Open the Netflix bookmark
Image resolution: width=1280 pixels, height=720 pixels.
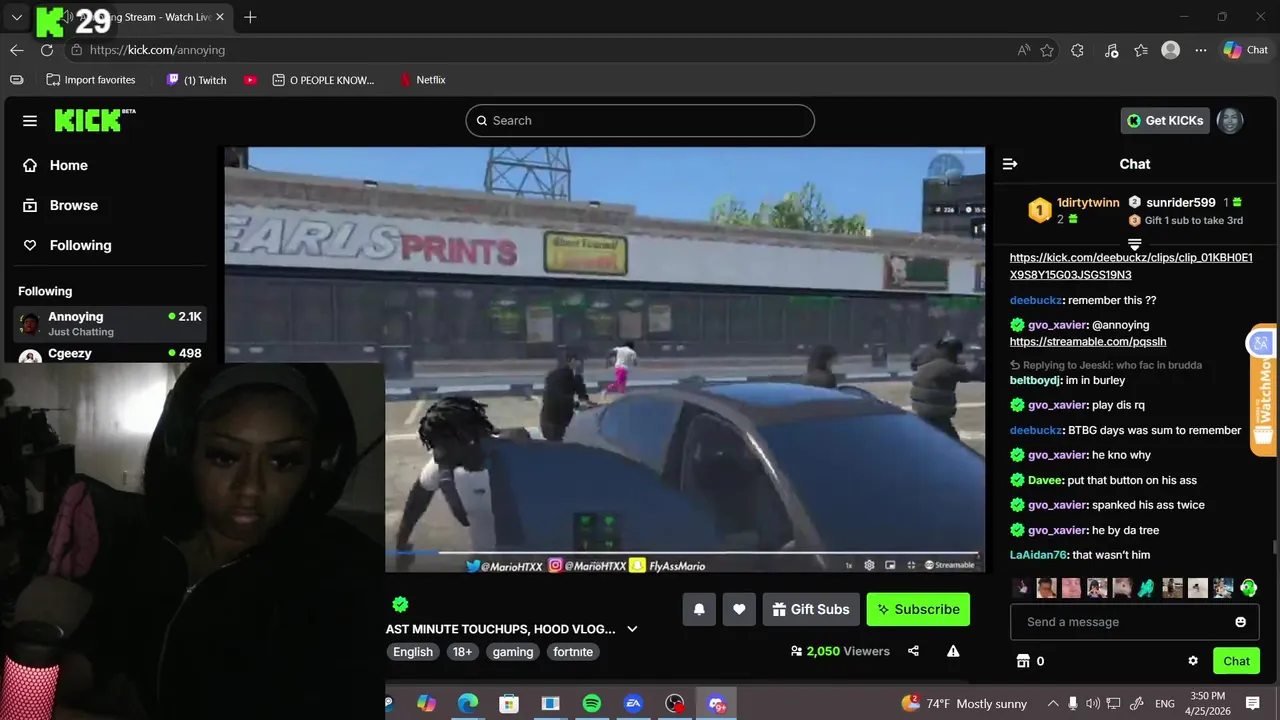pos(422,80)
